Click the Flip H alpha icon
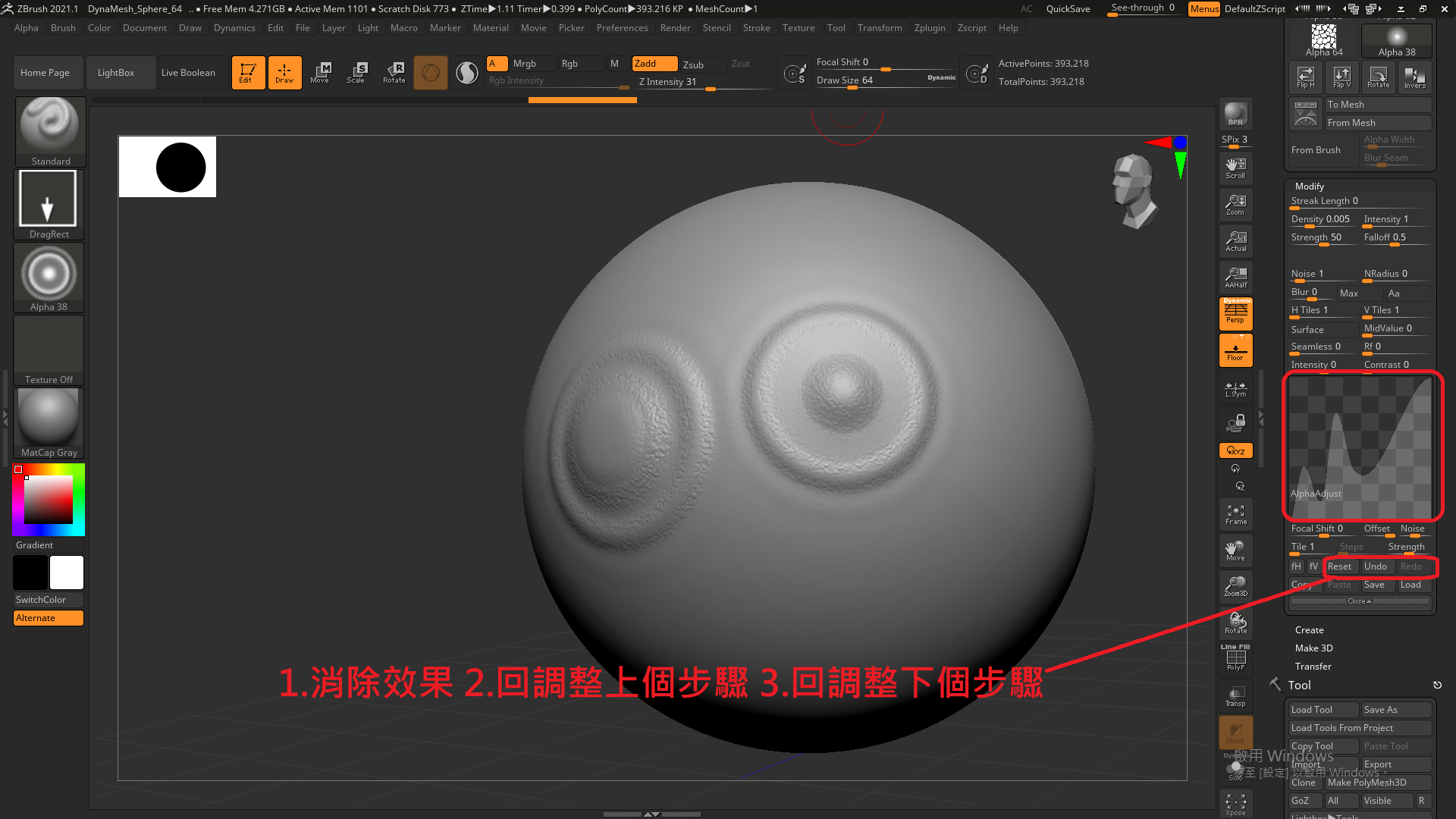Viewport: 1456px width, 819px height. coord(1305,77)
